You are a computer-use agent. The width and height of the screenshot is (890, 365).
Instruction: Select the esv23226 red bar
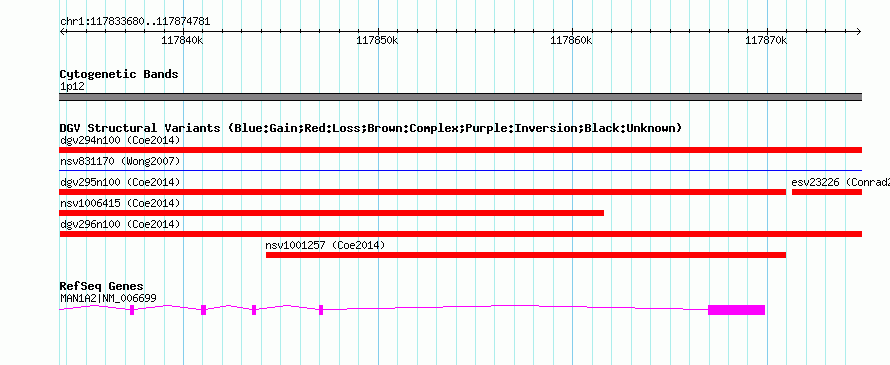(826, 192)
